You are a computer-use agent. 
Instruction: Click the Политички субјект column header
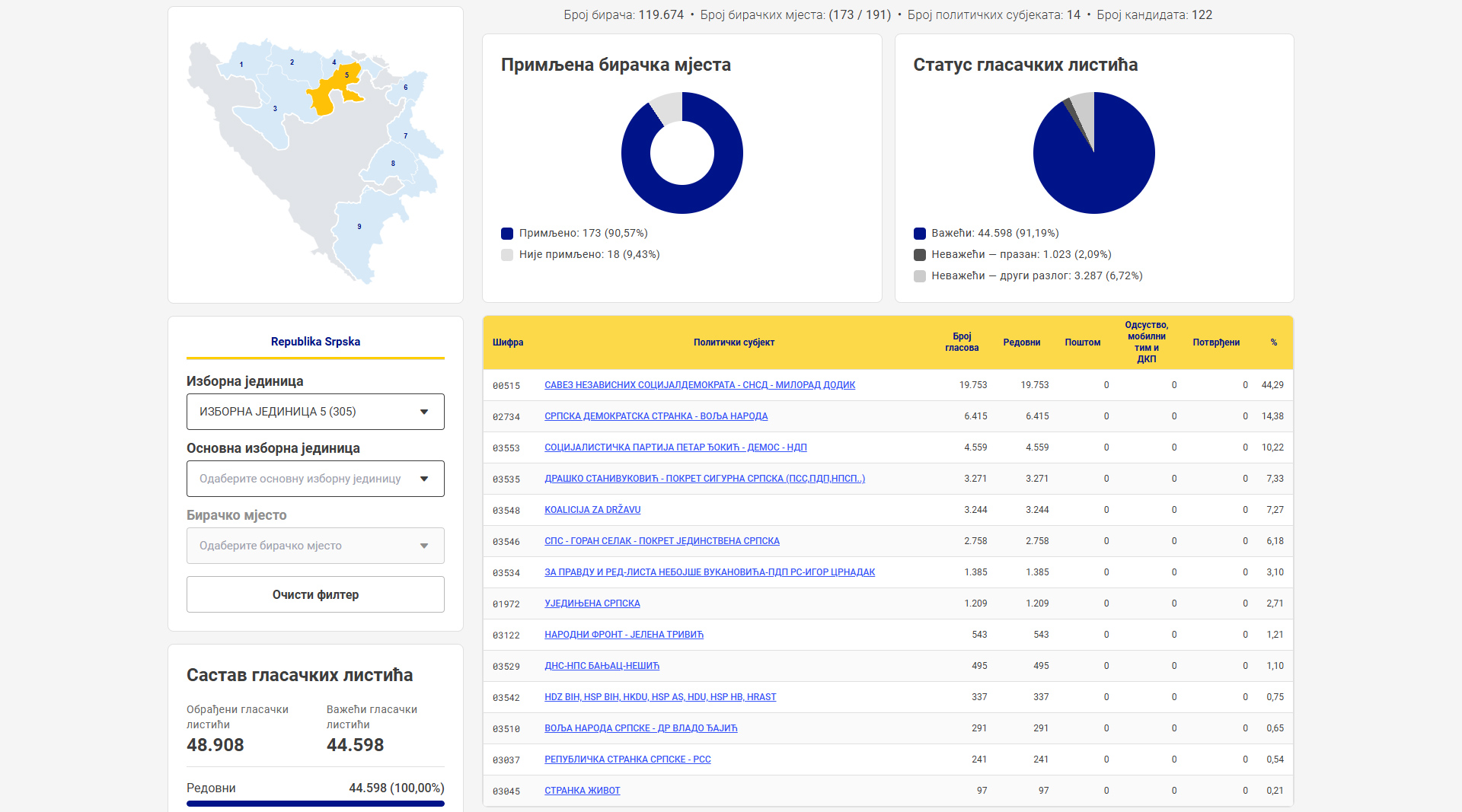click(x=734, y=342)
